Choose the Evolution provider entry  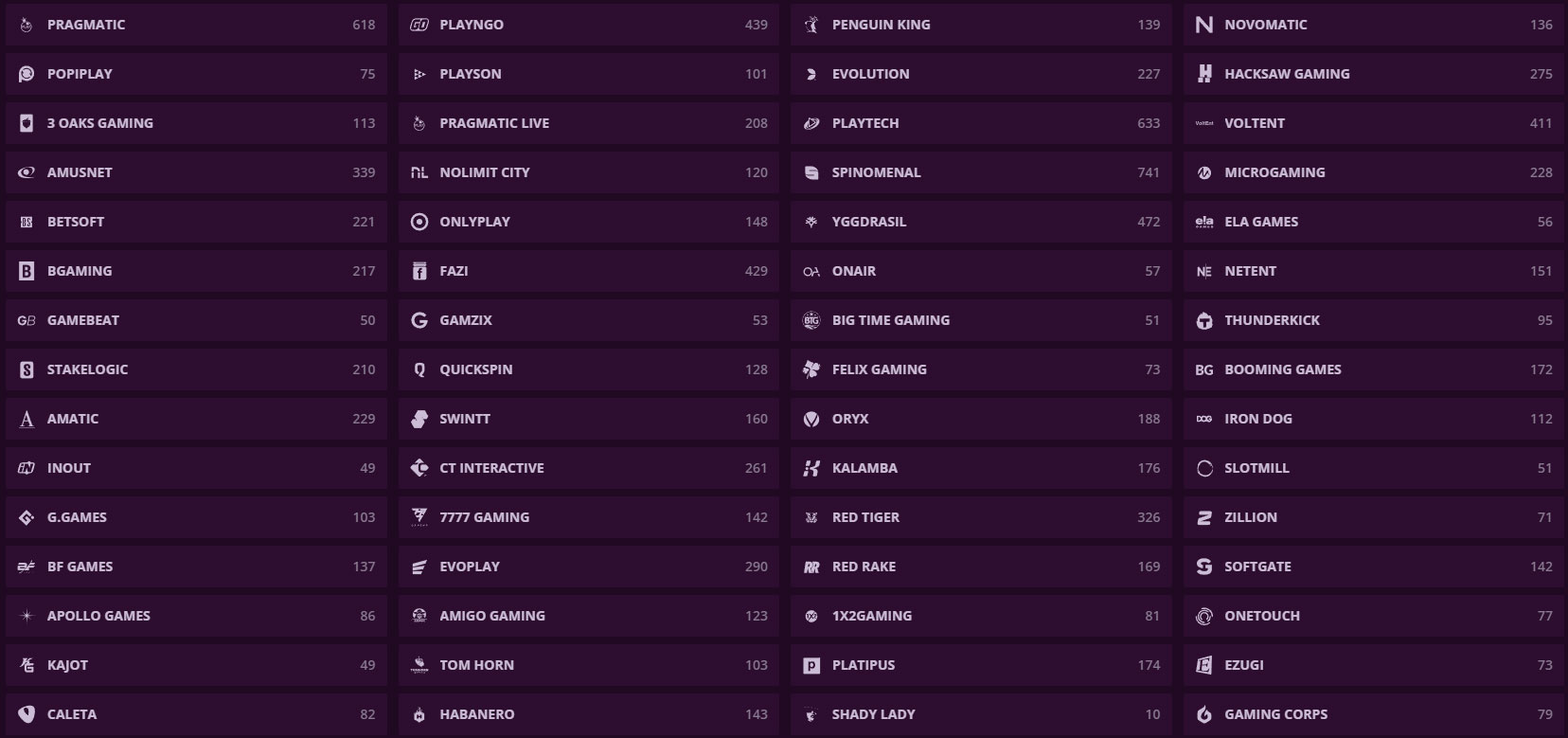coord(980,74)
